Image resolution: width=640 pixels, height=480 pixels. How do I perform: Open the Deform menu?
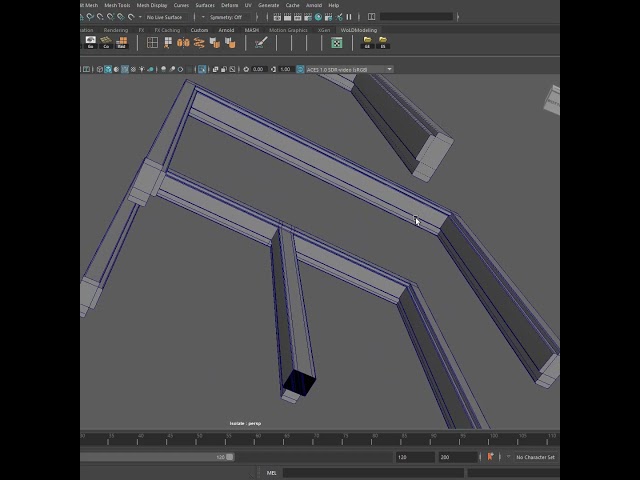pos(229,5)
